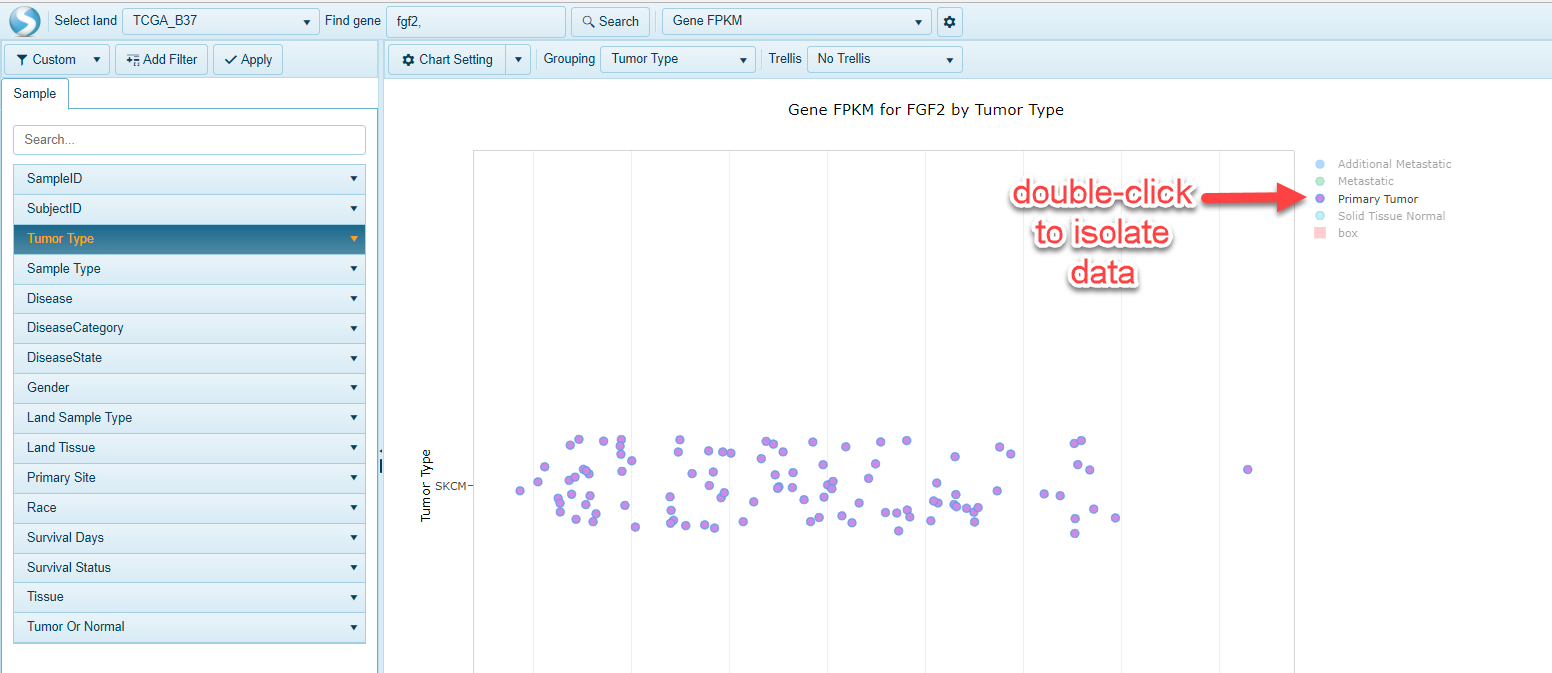Expand the Survival Days filter row
Image resolution: width=1552 pixels, height=673 pixels.
pos(189,538)
